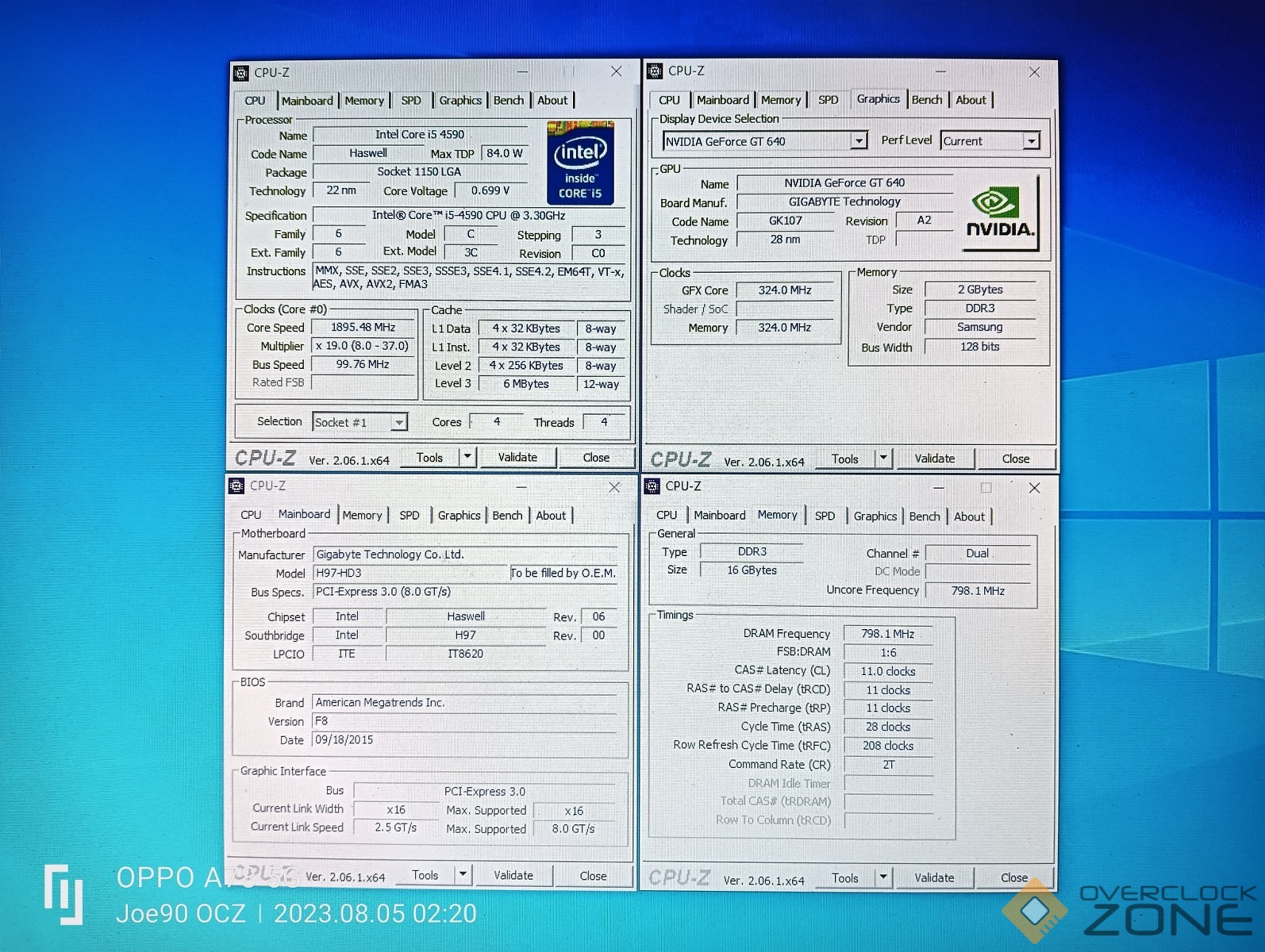Select Mainboard tab in the Graphics window

pos(722,100)
